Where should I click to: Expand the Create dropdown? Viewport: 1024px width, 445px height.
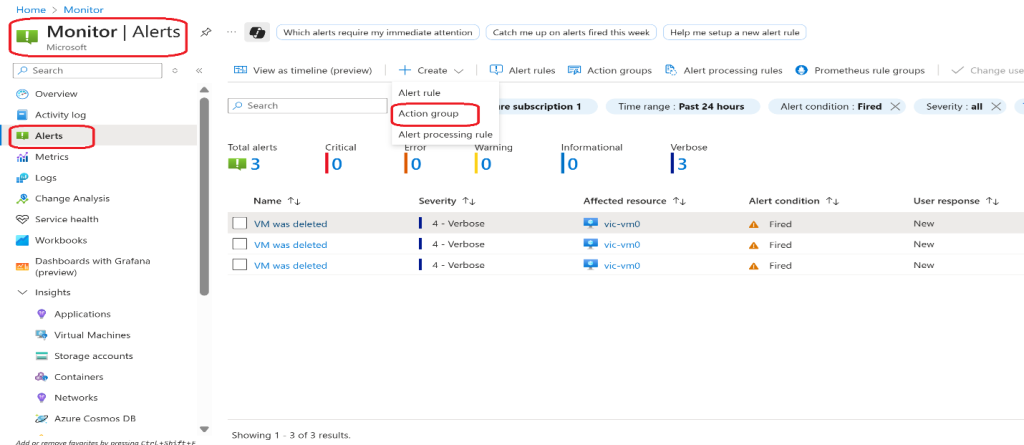(x=431, y=71)
